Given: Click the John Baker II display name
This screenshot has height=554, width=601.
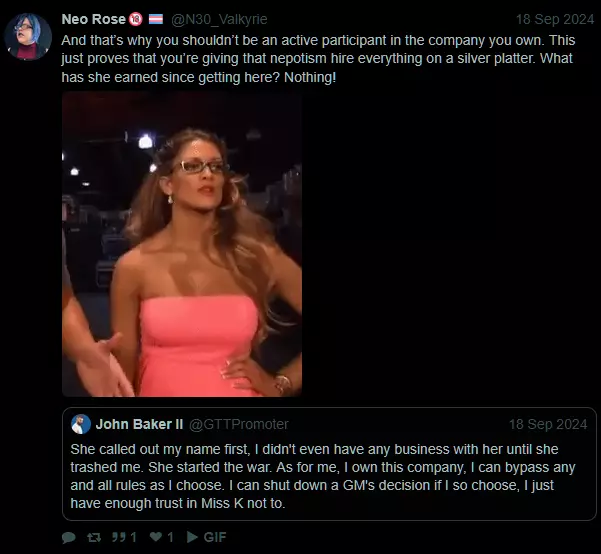Looking at the screenshot, I should (139, 424).
